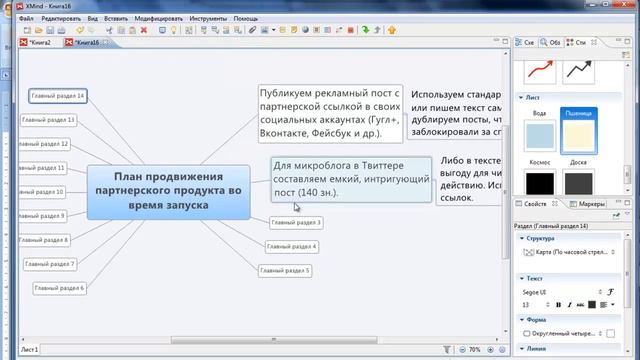Open the Редактировать menu
This screenshot has height=360, width=640.
click(x=61, y=19)
